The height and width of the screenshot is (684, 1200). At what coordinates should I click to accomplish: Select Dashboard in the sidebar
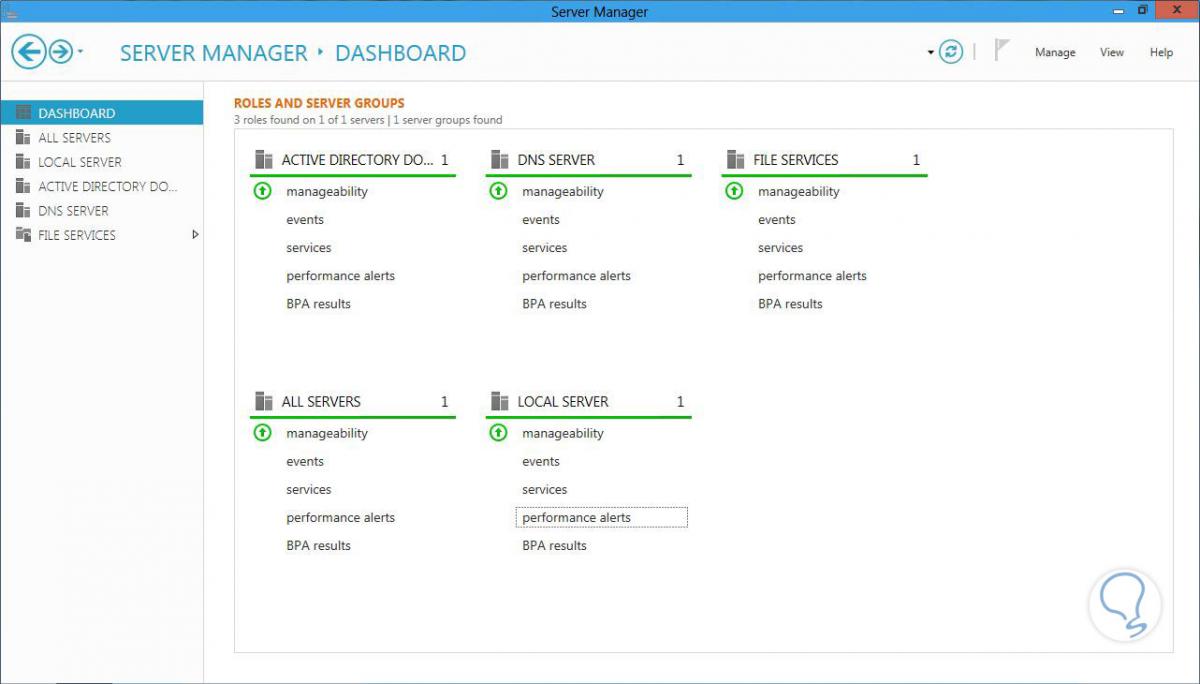tap(102, 113)
